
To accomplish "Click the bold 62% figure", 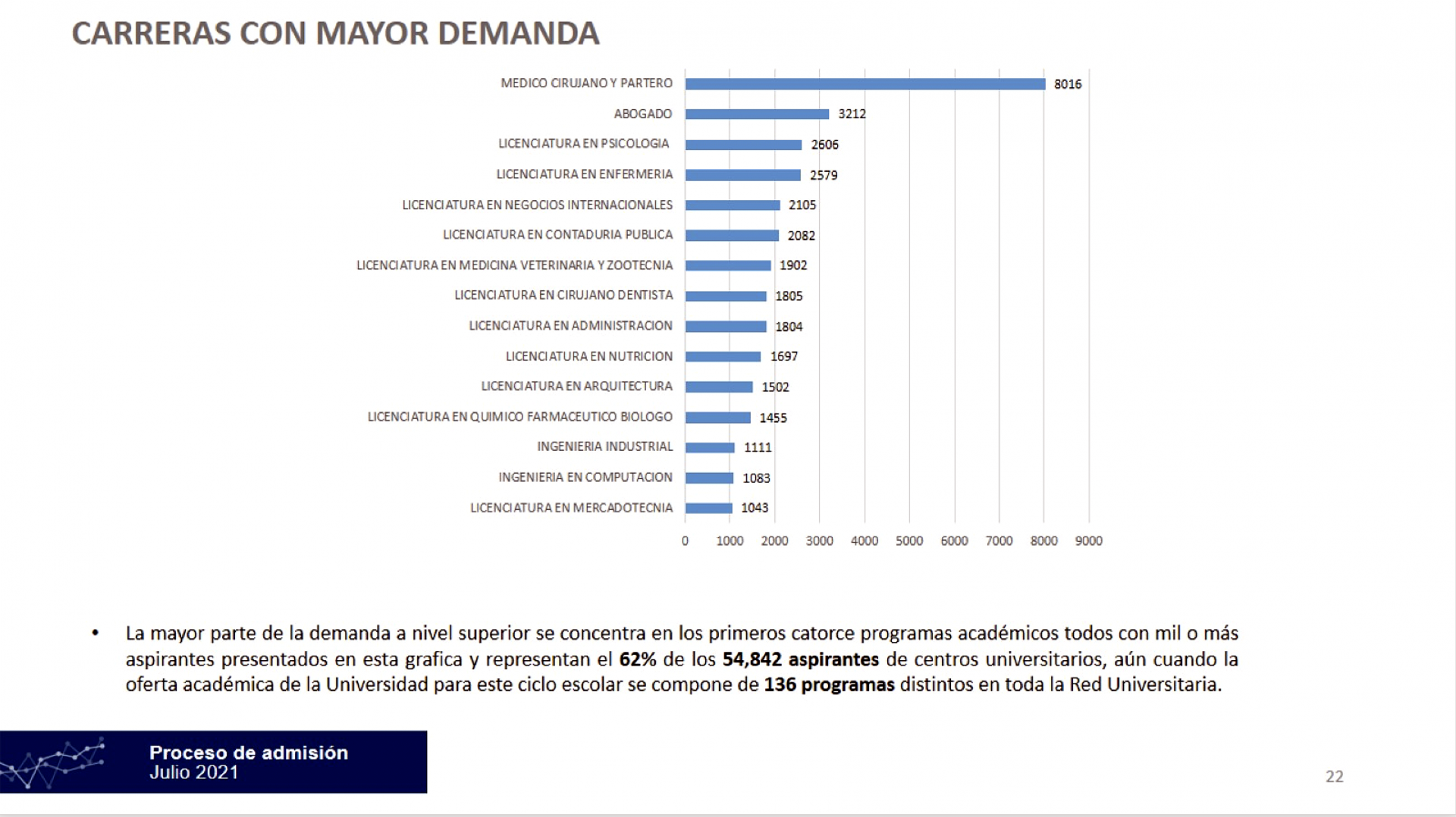I will (x=638, y=659).
